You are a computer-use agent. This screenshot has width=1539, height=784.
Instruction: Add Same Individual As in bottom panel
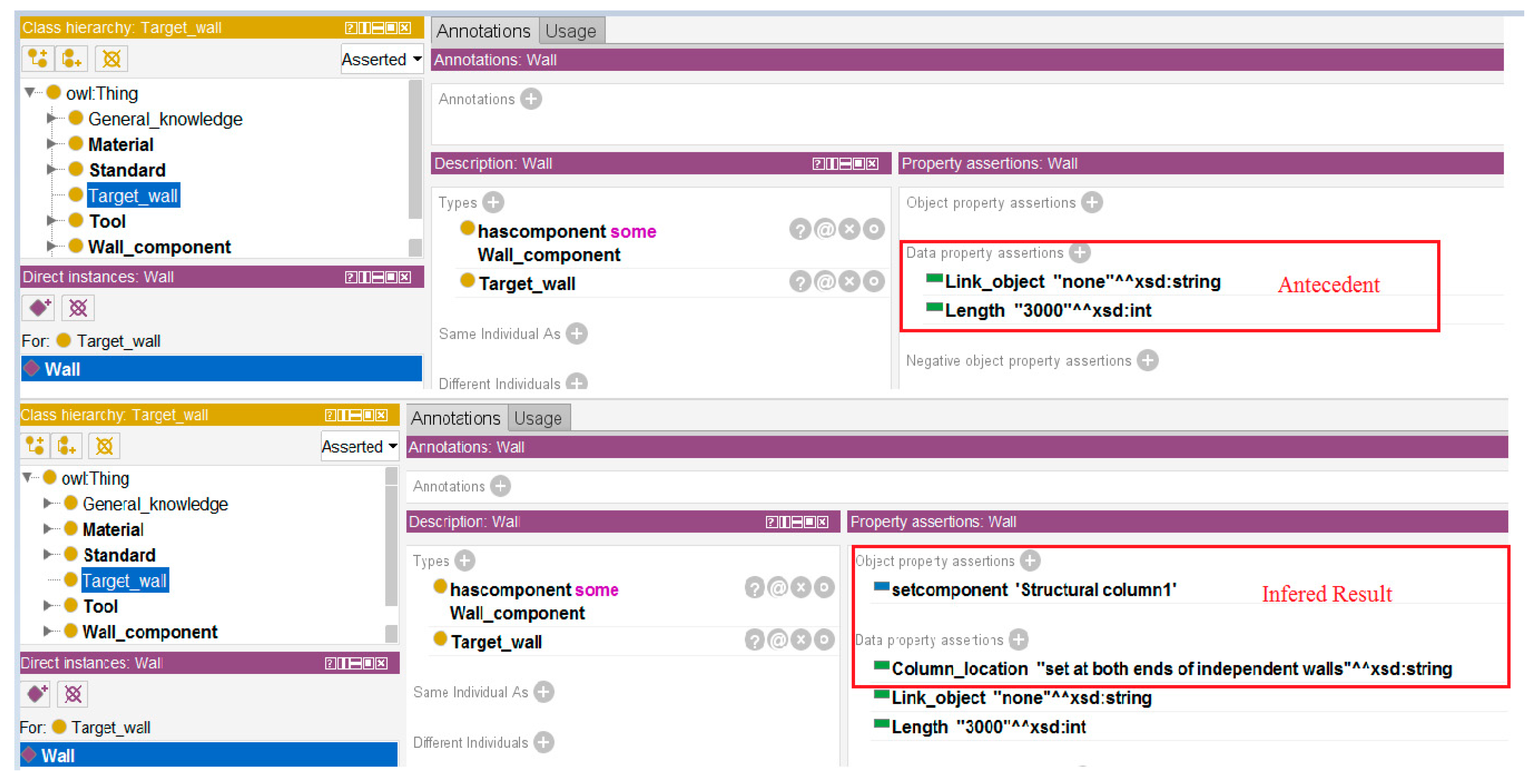click(543, 692)
